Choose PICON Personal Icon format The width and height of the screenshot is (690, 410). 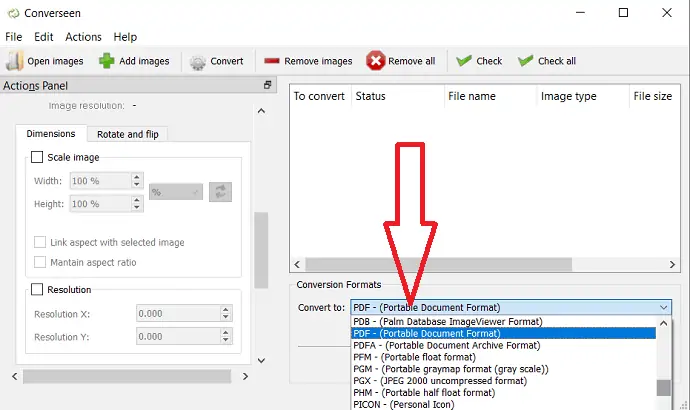pos(503,404)
